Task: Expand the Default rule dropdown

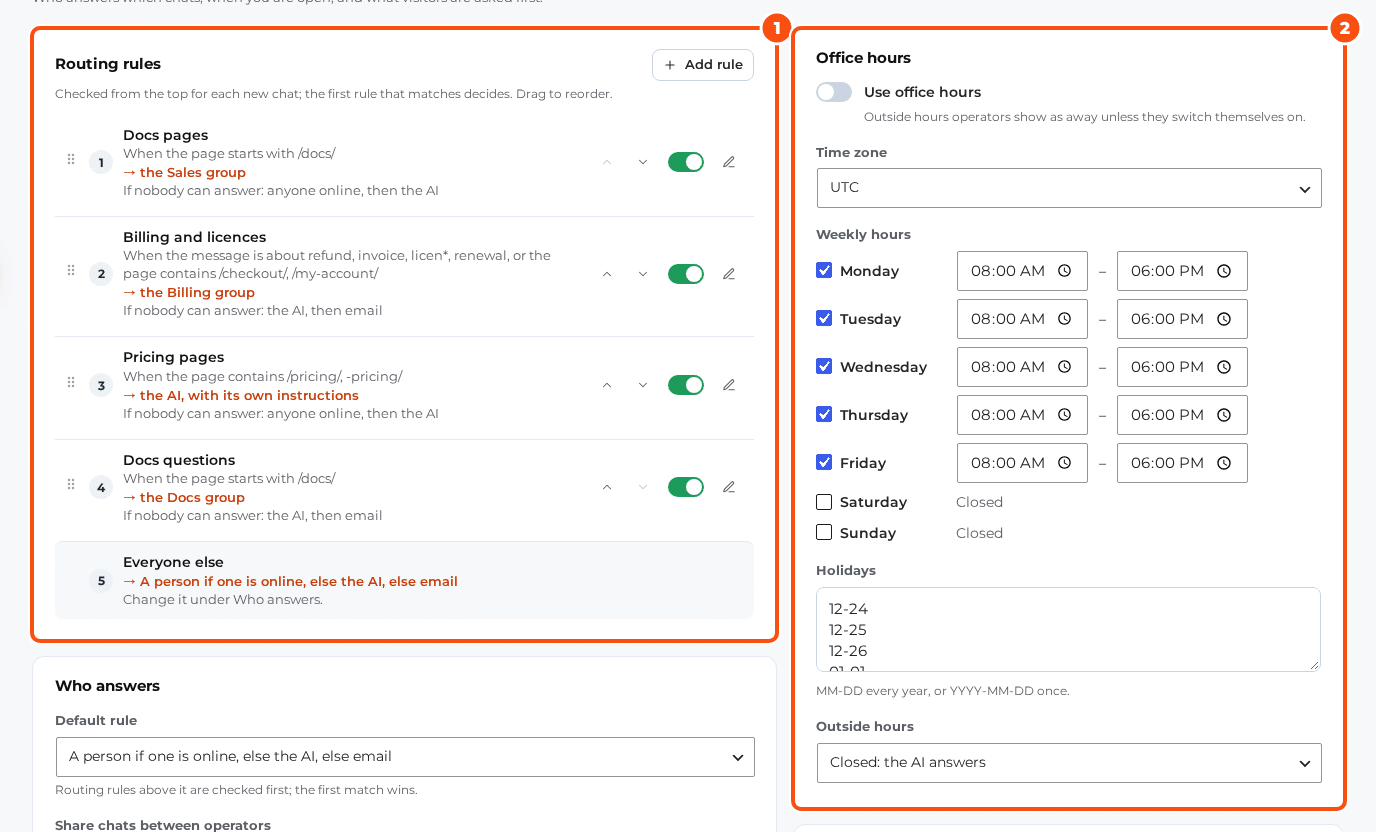Action: 405,757
